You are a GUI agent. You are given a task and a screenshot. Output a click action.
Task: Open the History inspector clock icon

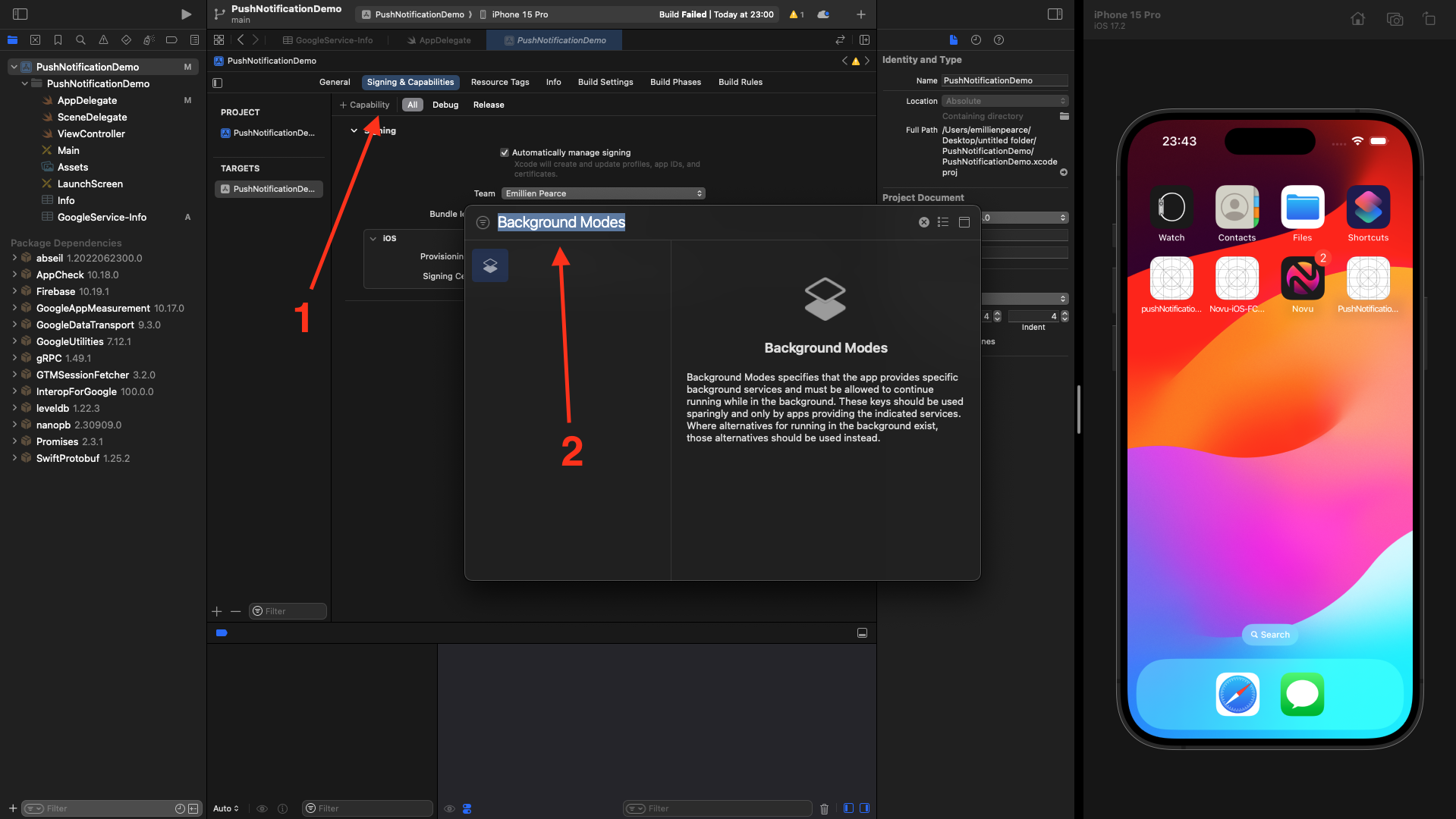976,39
